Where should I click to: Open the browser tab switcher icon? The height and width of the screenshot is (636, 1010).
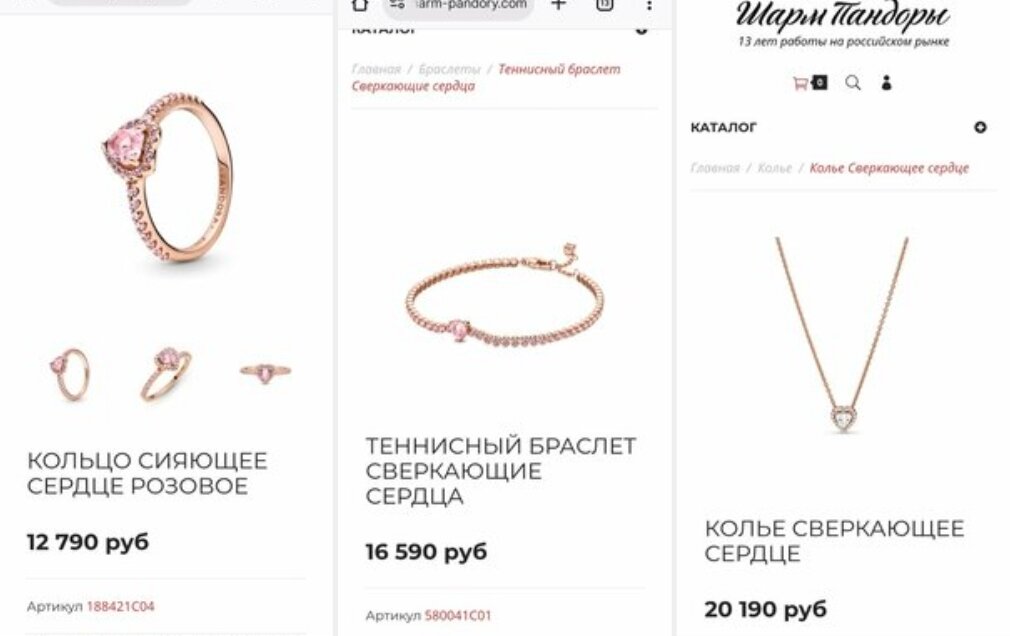coord(604,5)
